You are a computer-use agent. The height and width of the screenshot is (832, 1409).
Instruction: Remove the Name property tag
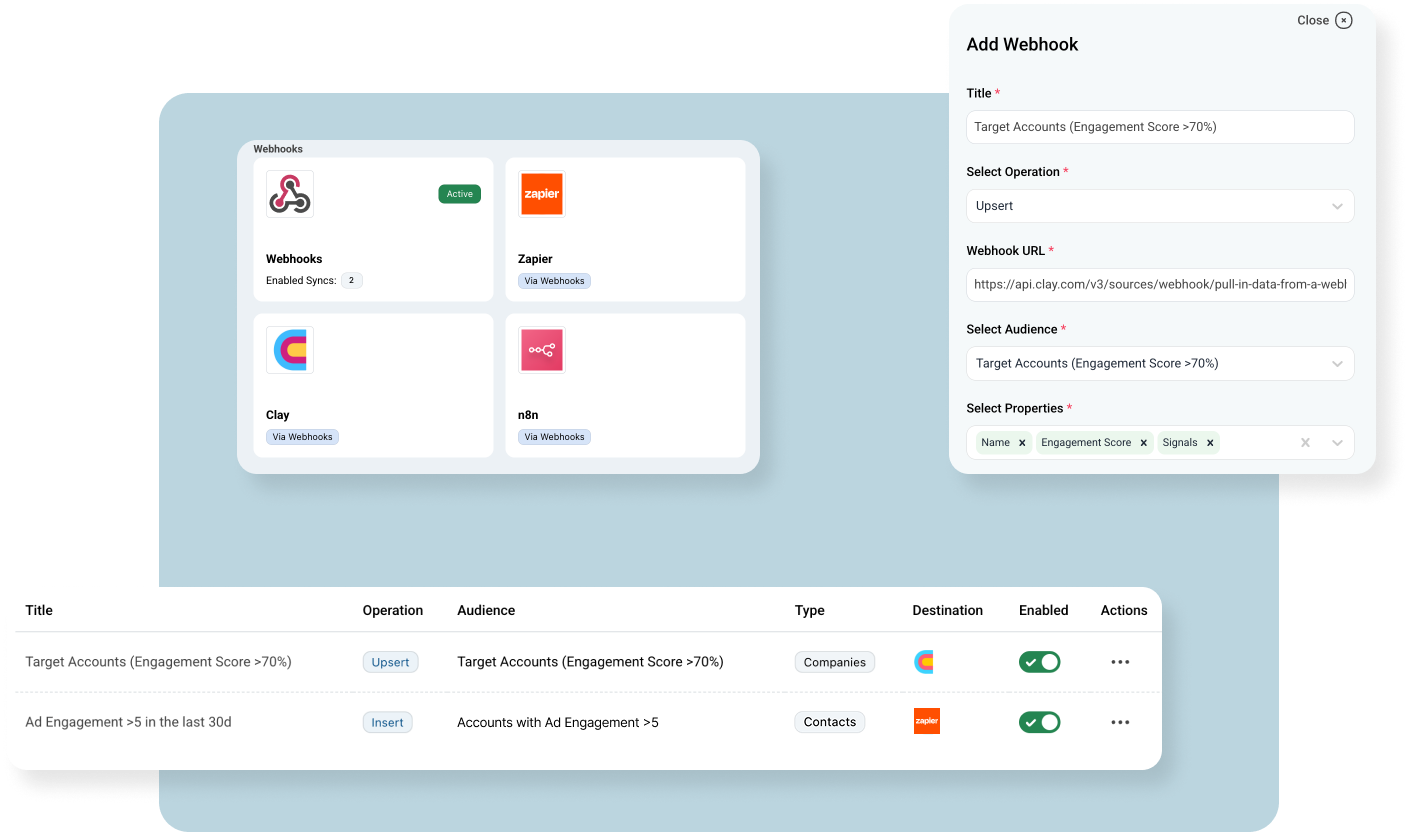click(1022, 443)
